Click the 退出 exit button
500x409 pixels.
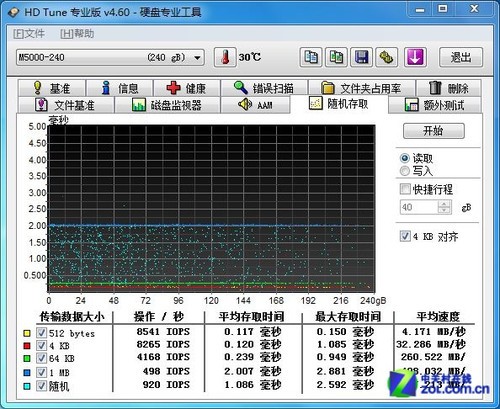[461, 57]
